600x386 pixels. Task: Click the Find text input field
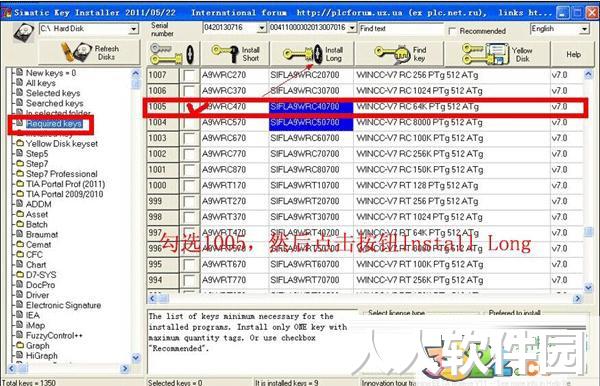pyautogui.click(x=401, y=29)
